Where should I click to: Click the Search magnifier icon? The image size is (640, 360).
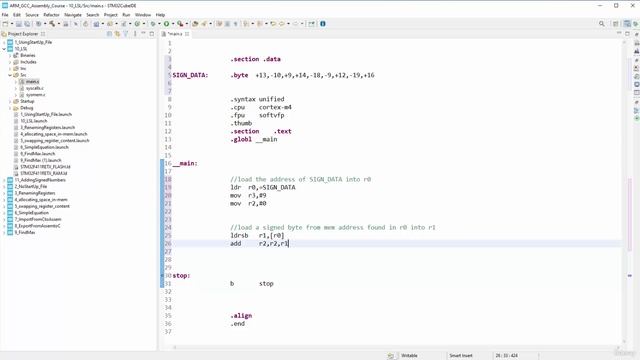(x=602, y=24)
